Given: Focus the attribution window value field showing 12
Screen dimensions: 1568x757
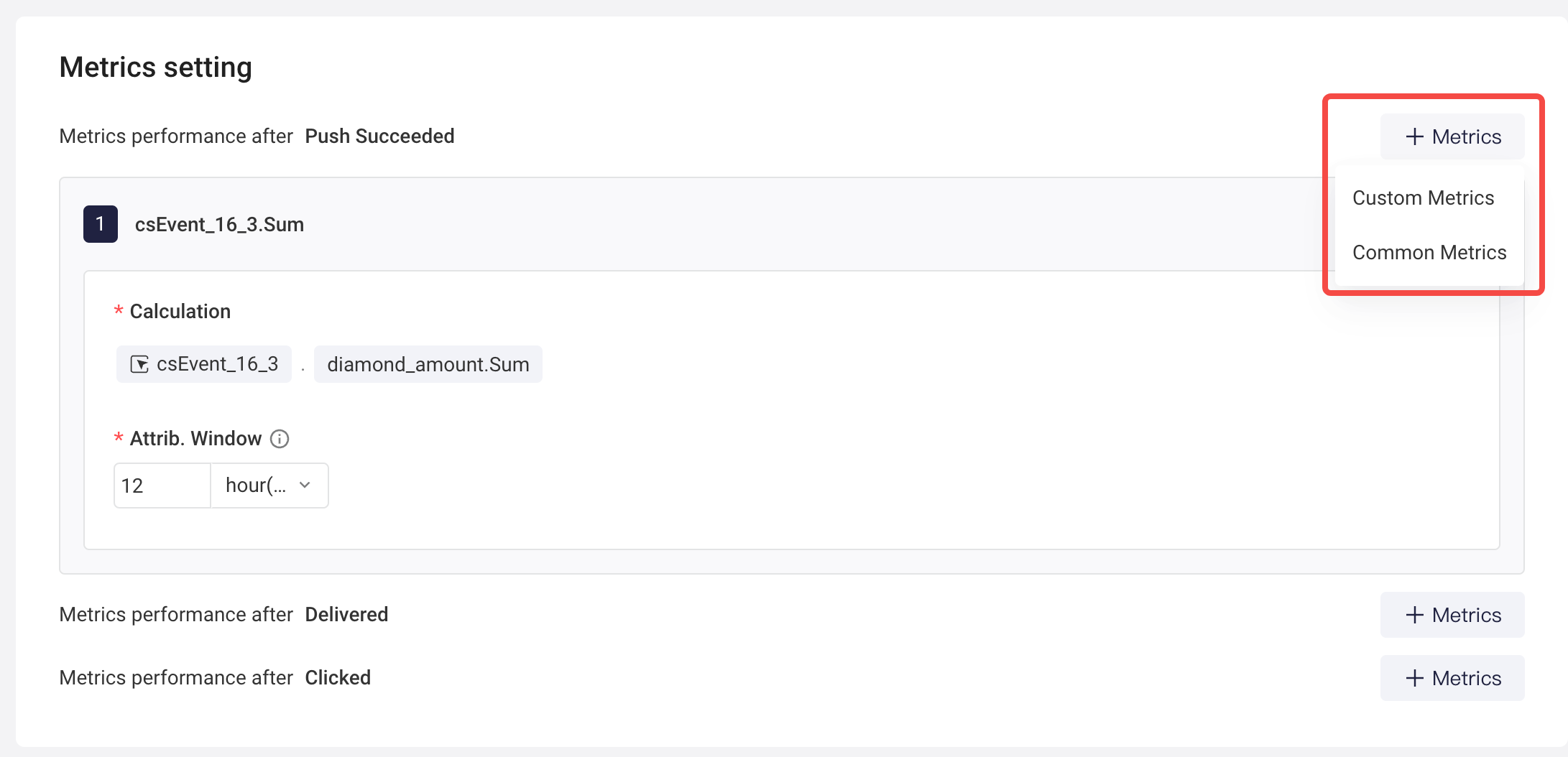Looking at the screenshot, I should coord(162,486).
